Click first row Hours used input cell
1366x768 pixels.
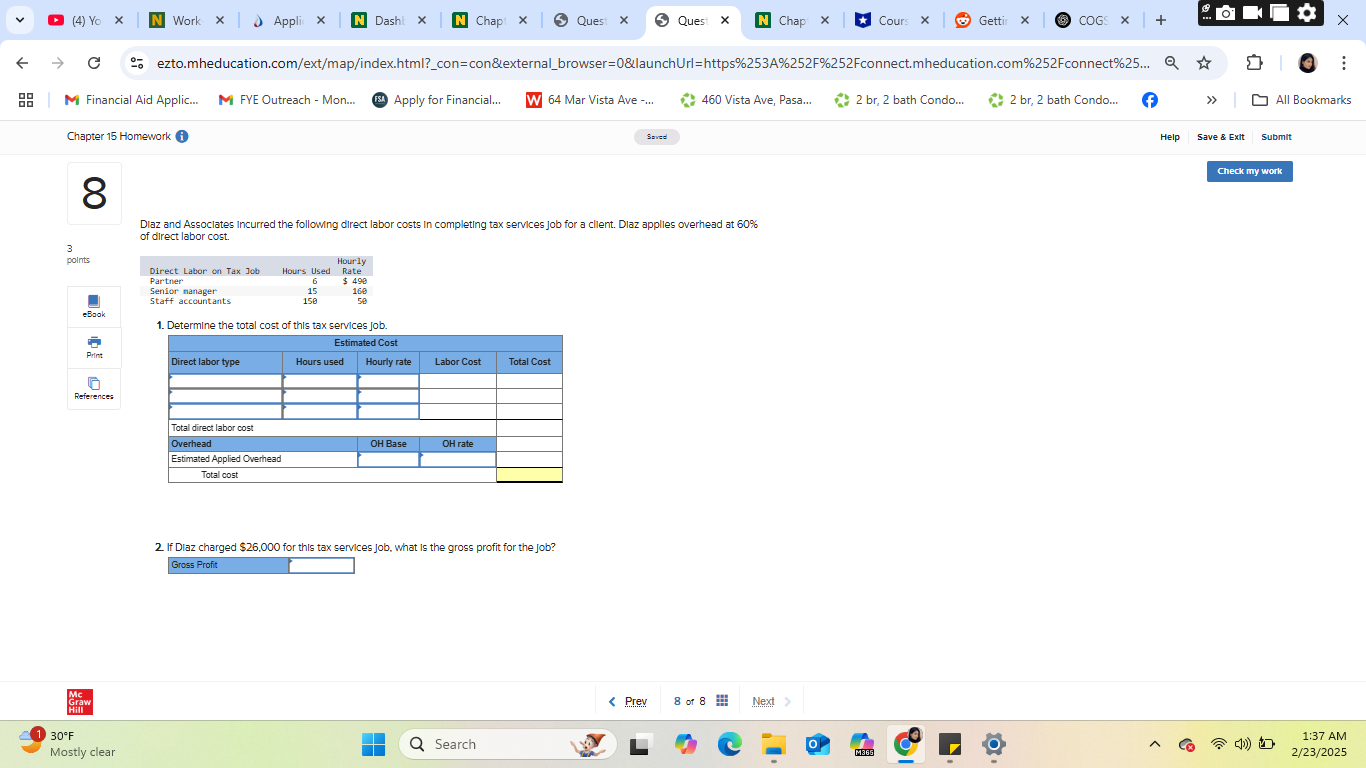point(320,381)
